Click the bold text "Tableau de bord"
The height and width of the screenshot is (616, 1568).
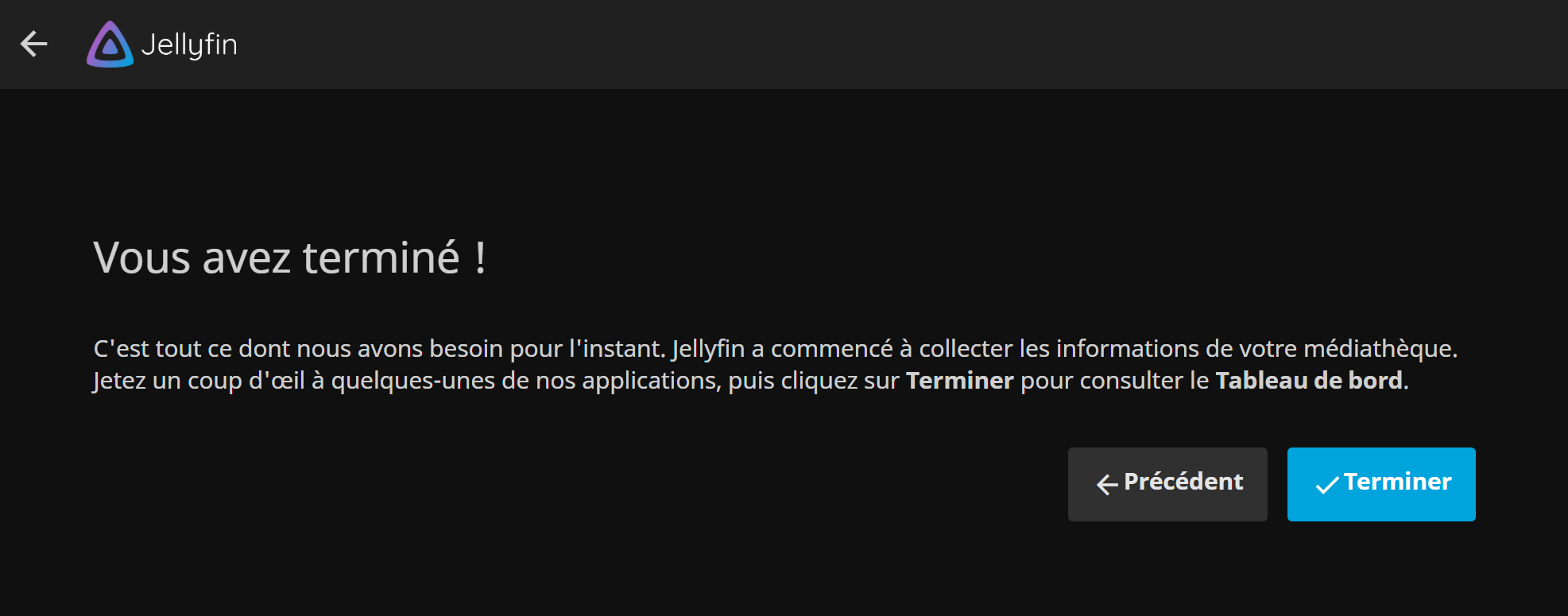pos(1309,381)
